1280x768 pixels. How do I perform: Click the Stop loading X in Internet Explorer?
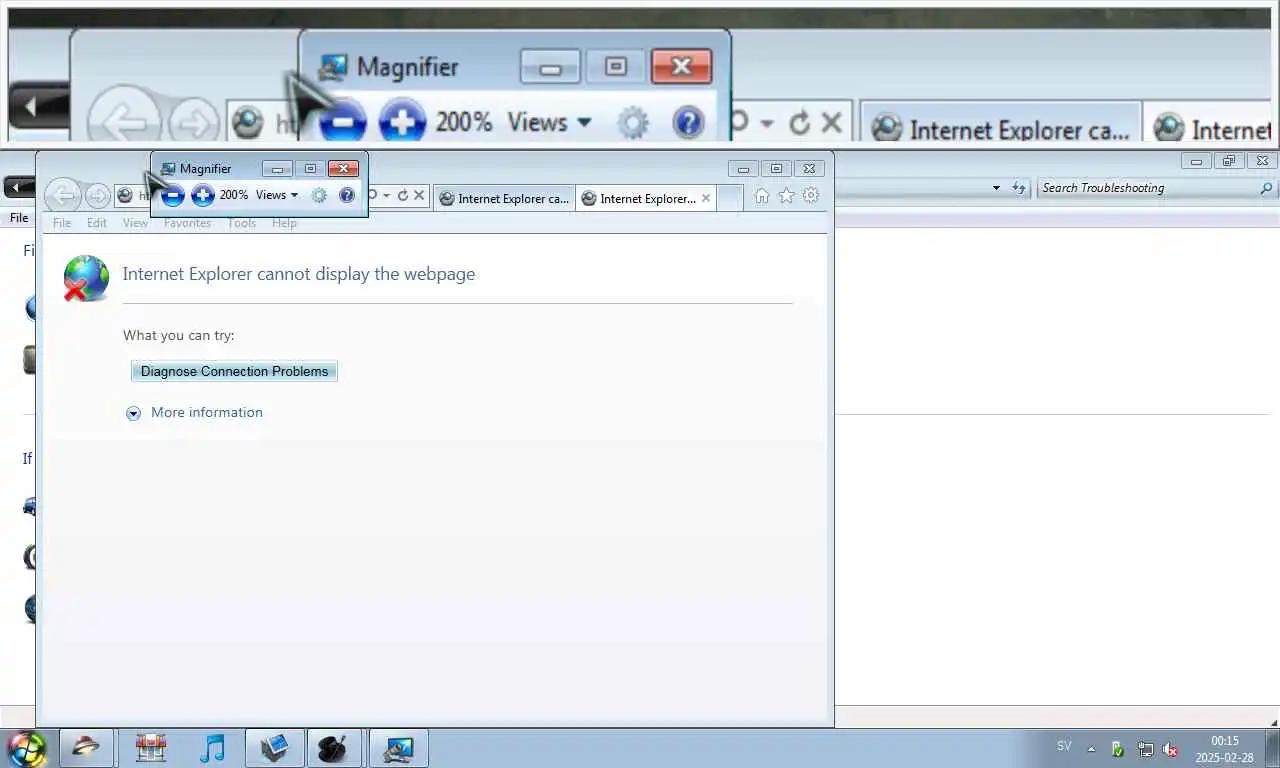coord(419,196)
